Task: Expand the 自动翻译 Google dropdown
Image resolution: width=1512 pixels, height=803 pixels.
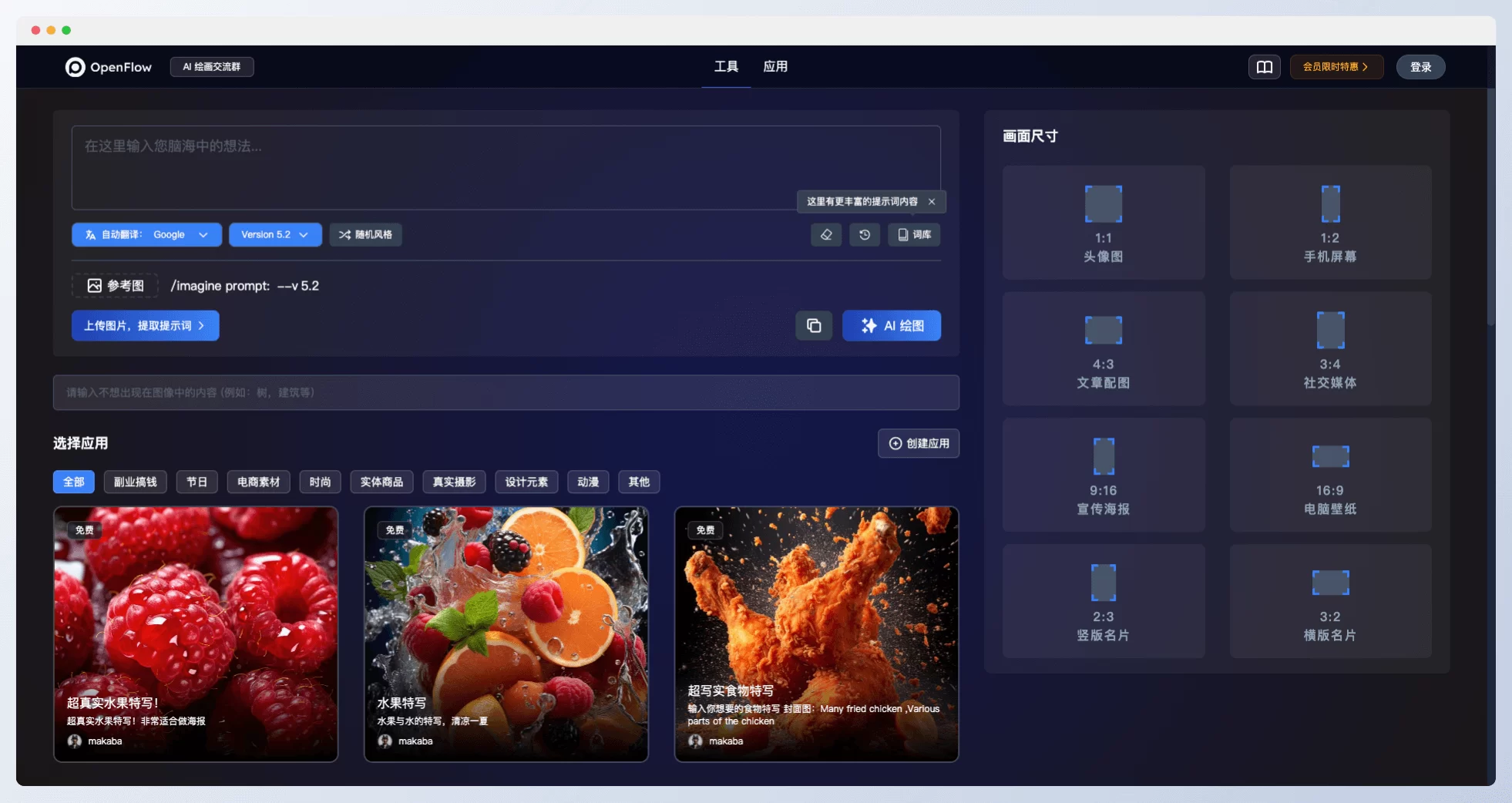Action: click(x=146, y=235)
